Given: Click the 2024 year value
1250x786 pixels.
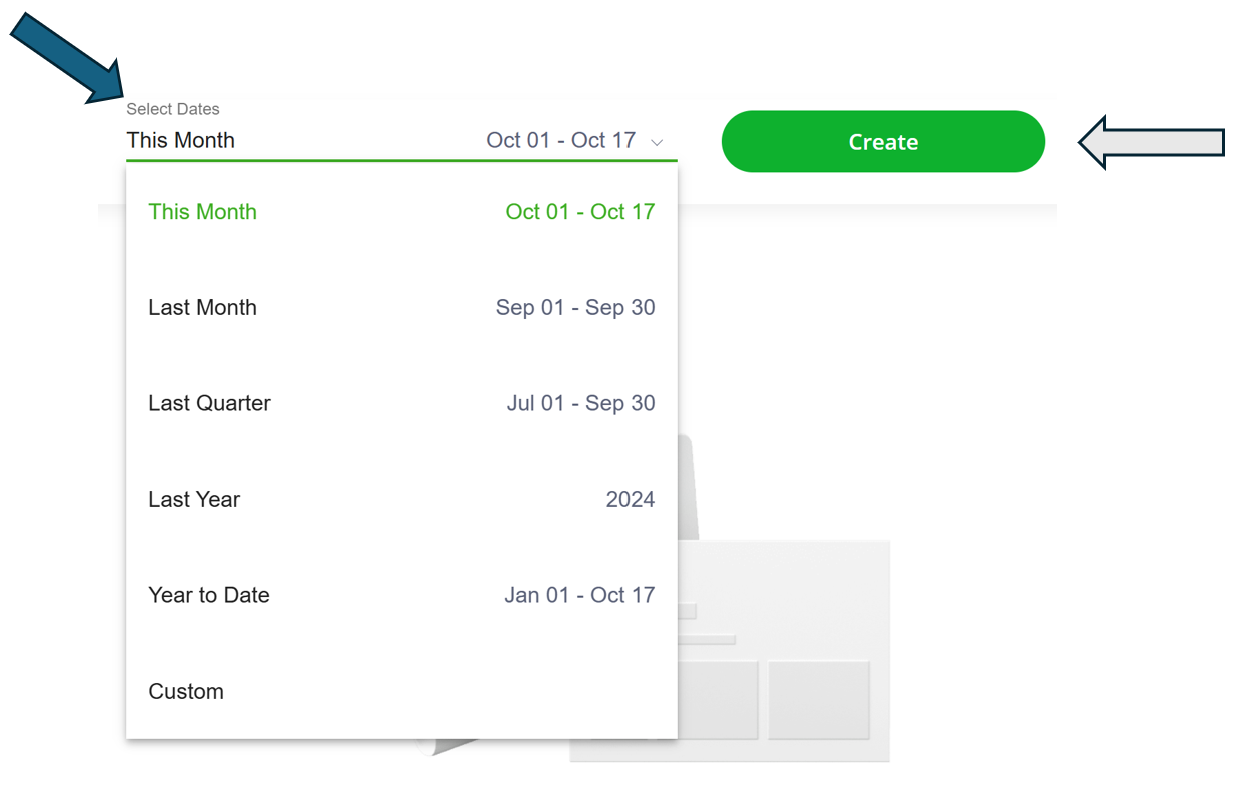Looking at the screenshot, I should coord(630,500).
